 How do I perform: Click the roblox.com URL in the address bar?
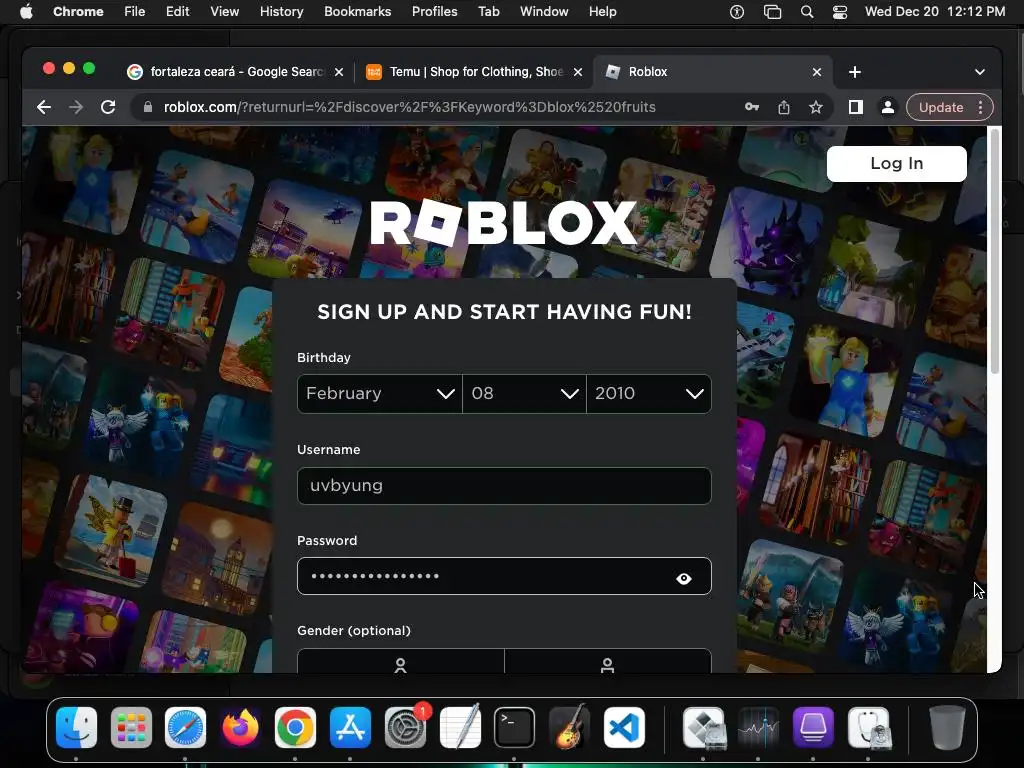click(409, 107)
